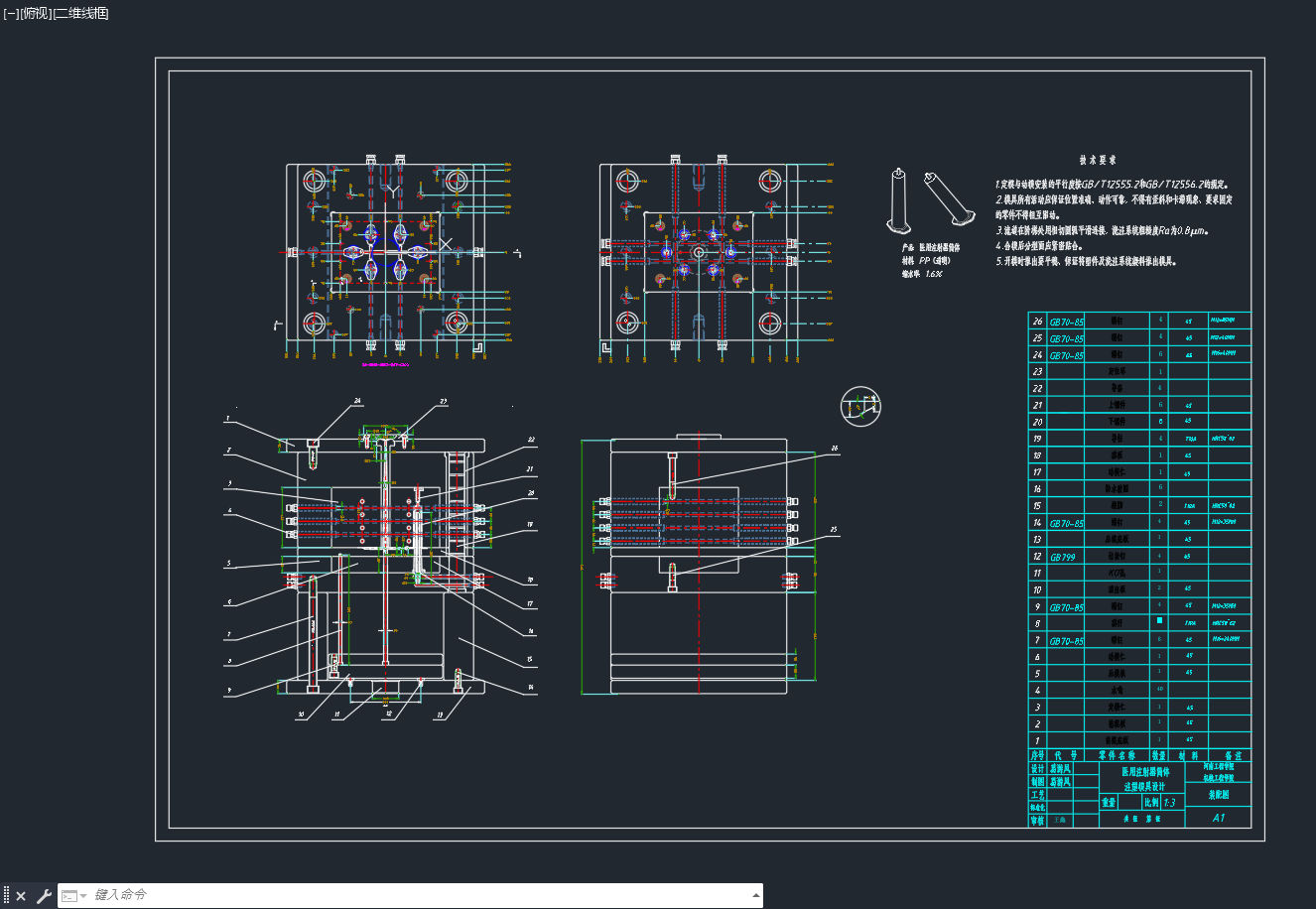
Task: Click the command line grip handle
Action: (x=7, y=896)
